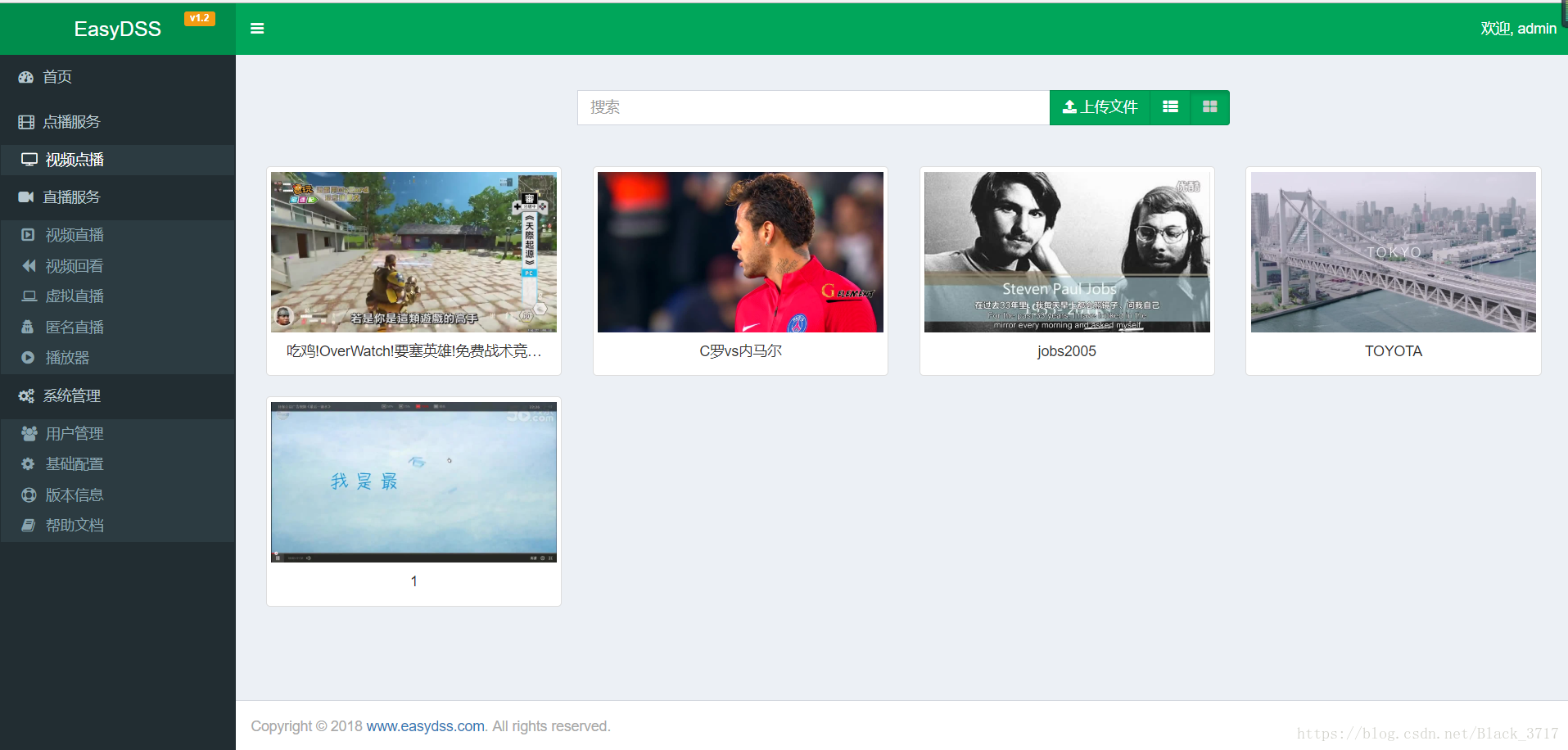1568x750 pixels.
Task: Switch to grid view layout
Action: (x=1210, y=107)
